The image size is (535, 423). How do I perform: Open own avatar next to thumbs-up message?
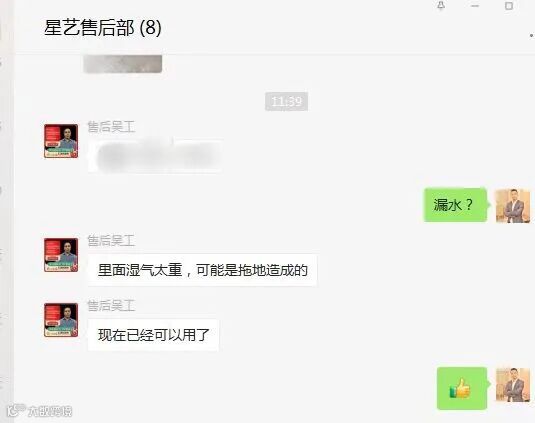pyautogui.click(x=513, y=385)
